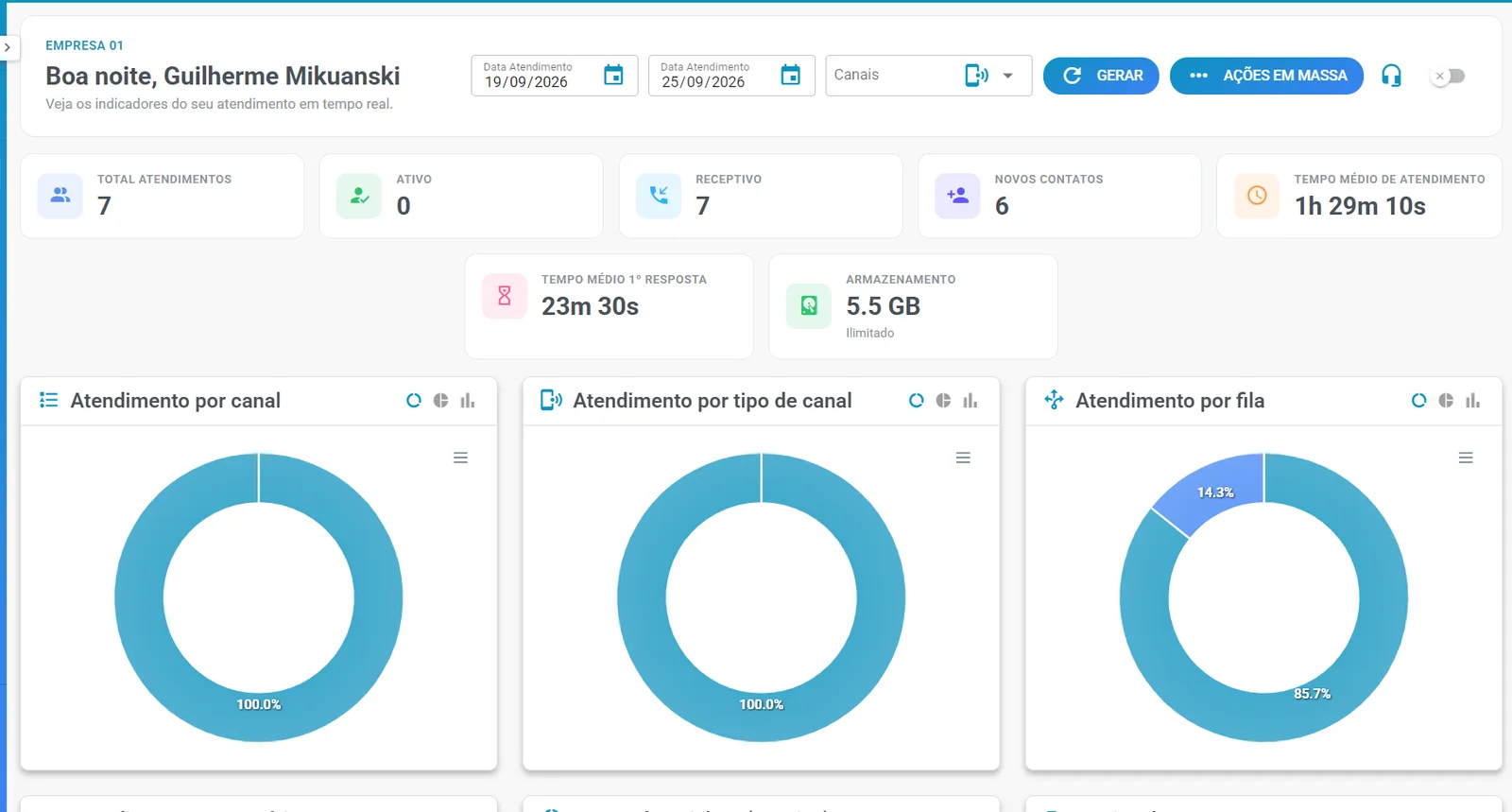Switch Atendimento por tipo de canal to bars
Viewport: 1512px width, 812px height.
click(x=971, y=401)
